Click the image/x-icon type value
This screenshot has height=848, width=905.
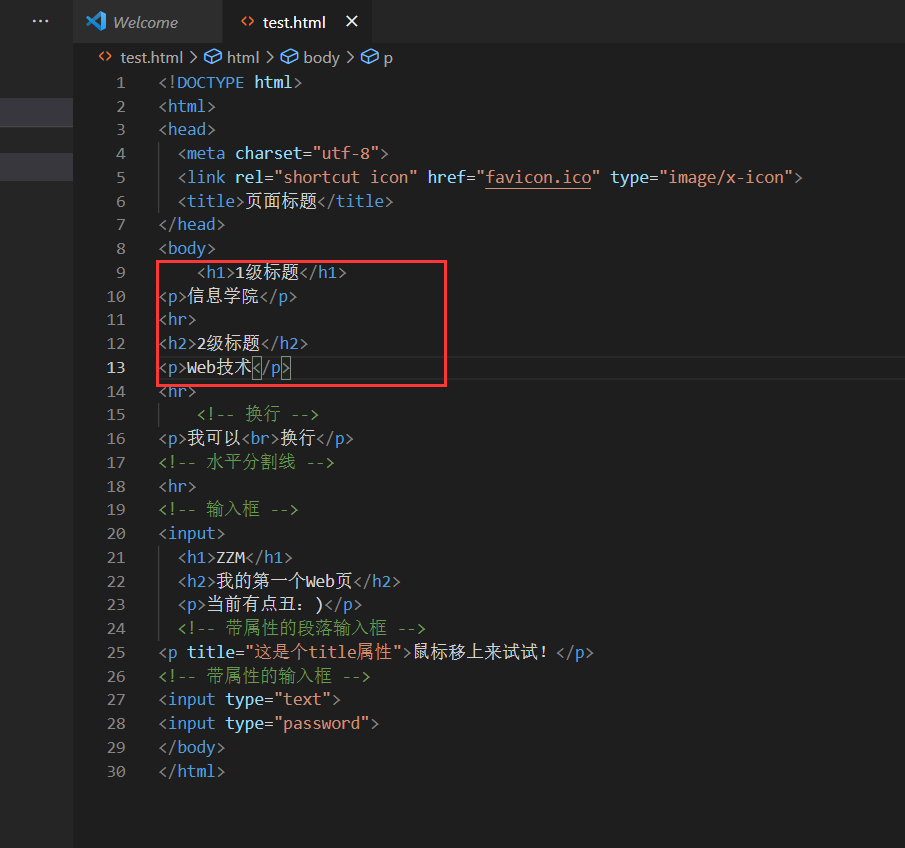point(726,177)
